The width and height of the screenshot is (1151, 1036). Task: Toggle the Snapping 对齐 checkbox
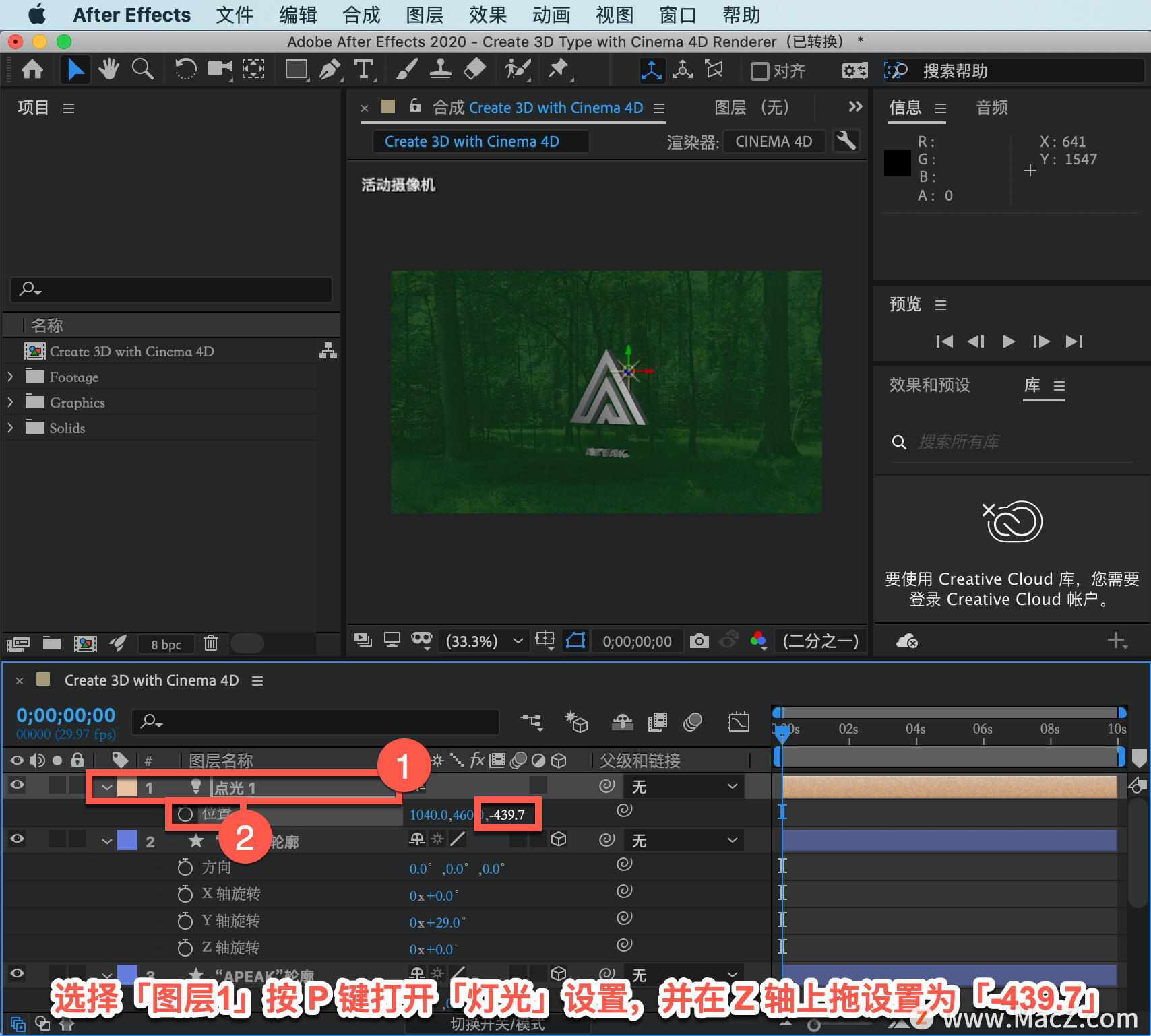point(759,71)
